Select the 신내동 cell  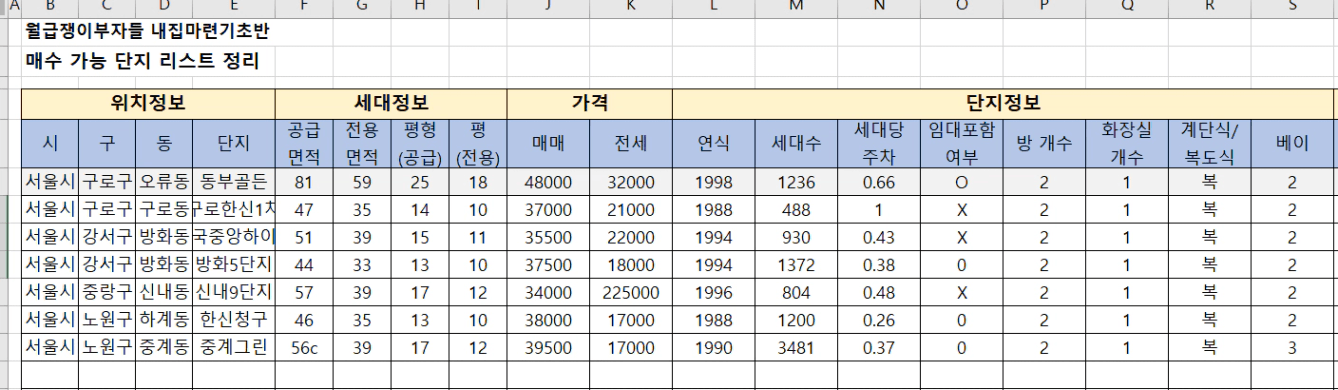click(x=163, y=293)
